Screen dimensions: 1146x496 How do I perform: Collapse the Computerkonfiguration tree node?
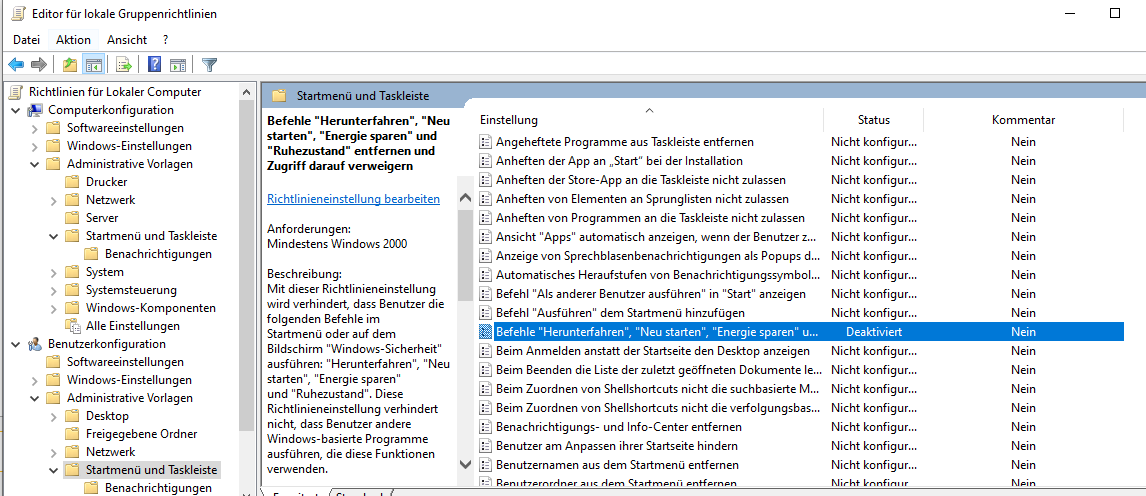15,110
